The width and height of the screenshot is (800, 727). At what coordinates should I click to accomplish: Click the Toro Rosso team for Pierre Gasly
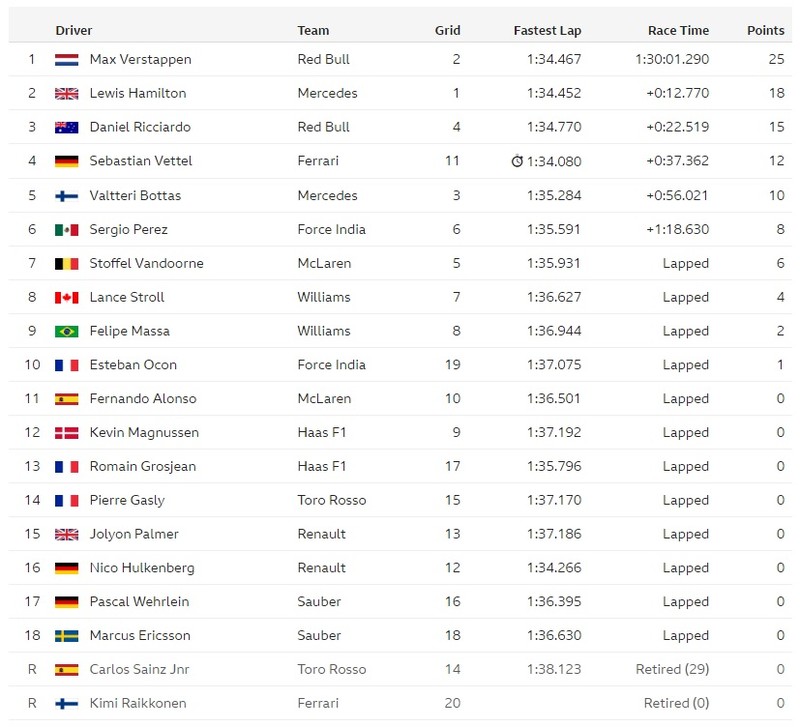coord(332,500)
